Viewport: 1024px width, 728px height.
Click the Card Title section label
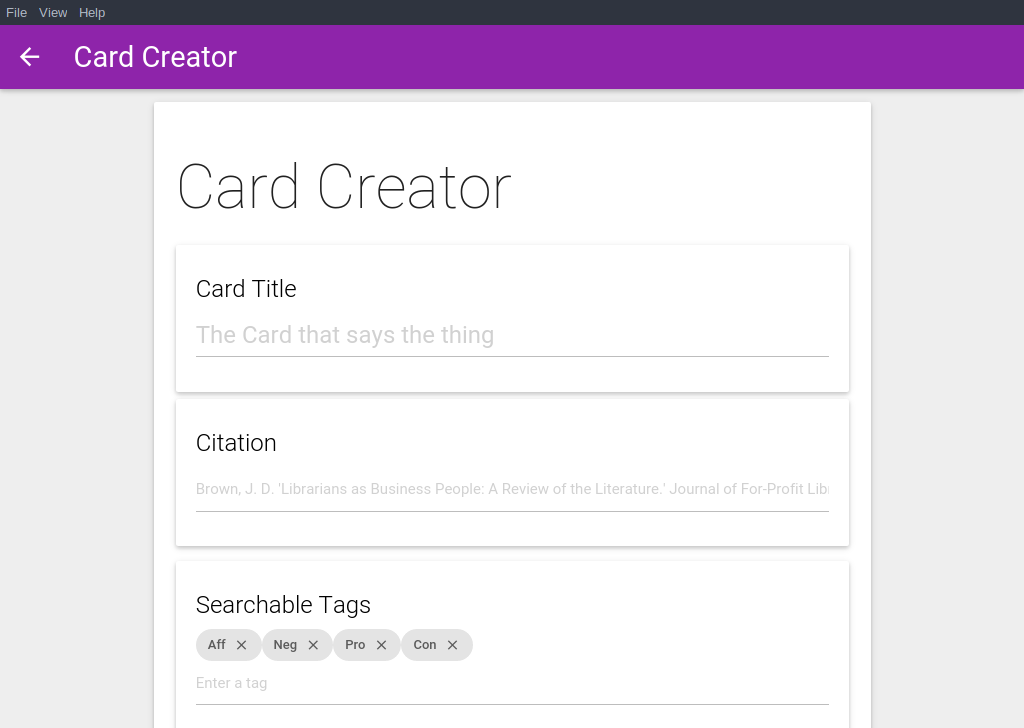tap(246, 289)
